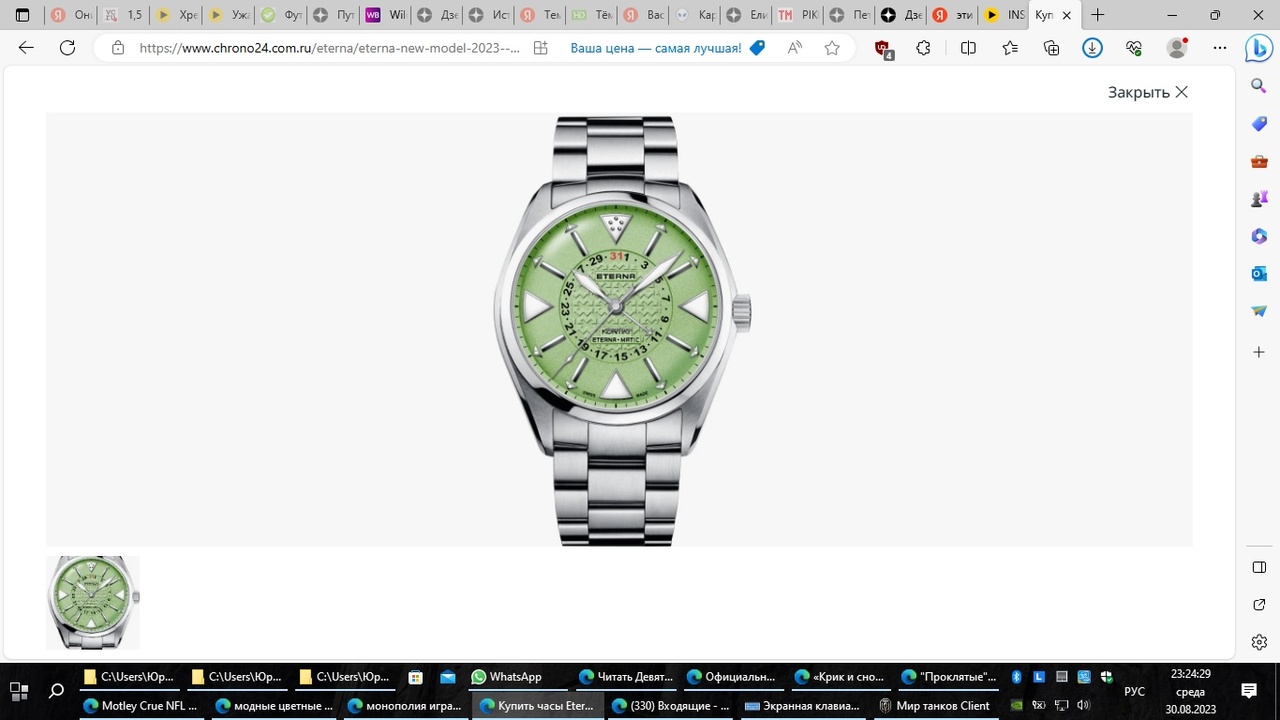Switch input language via РУС indicator
The width and height of the screenshot is (1280, 720).
click(1134, 691)
